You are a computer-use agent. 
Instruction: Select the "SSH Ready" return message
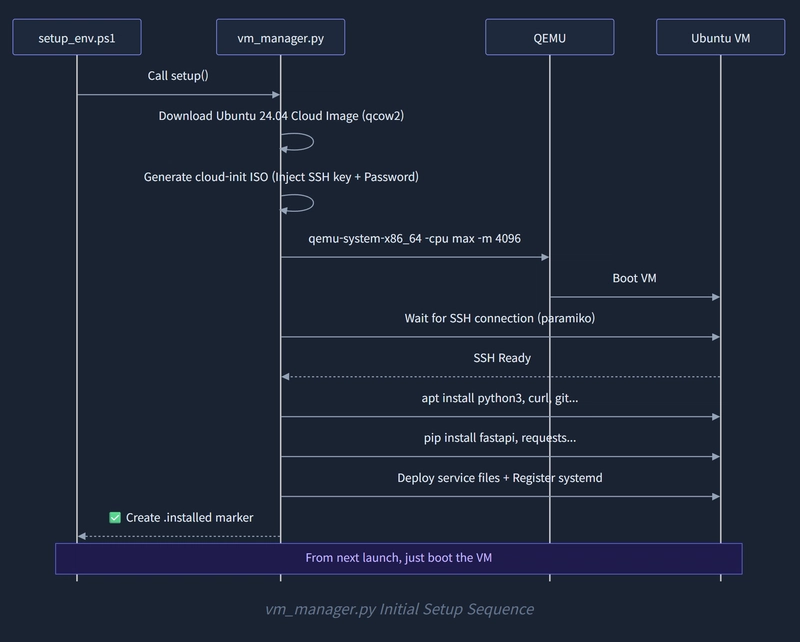502,358
